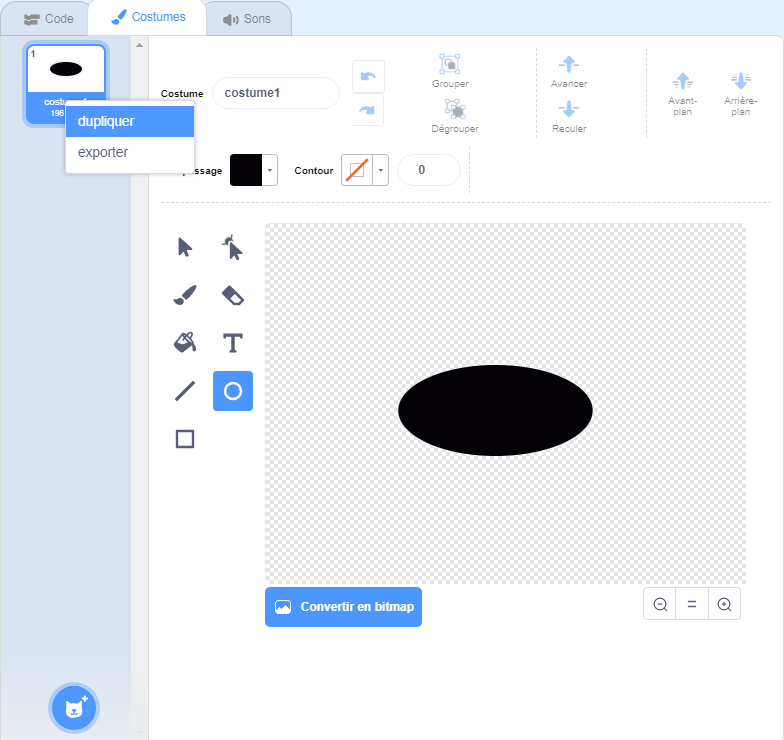784x740 pixels.
Task: Pick the Eraser tool
Action: click(x=232, y=295)
